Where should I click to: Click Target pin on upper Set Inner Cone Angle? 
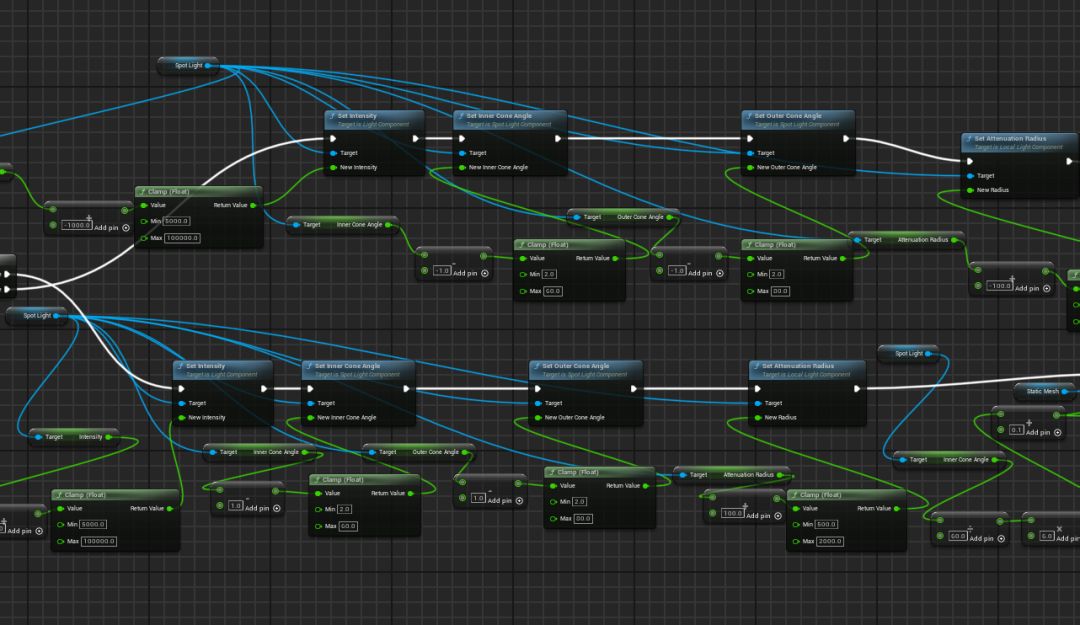click(x=462, y=153)
